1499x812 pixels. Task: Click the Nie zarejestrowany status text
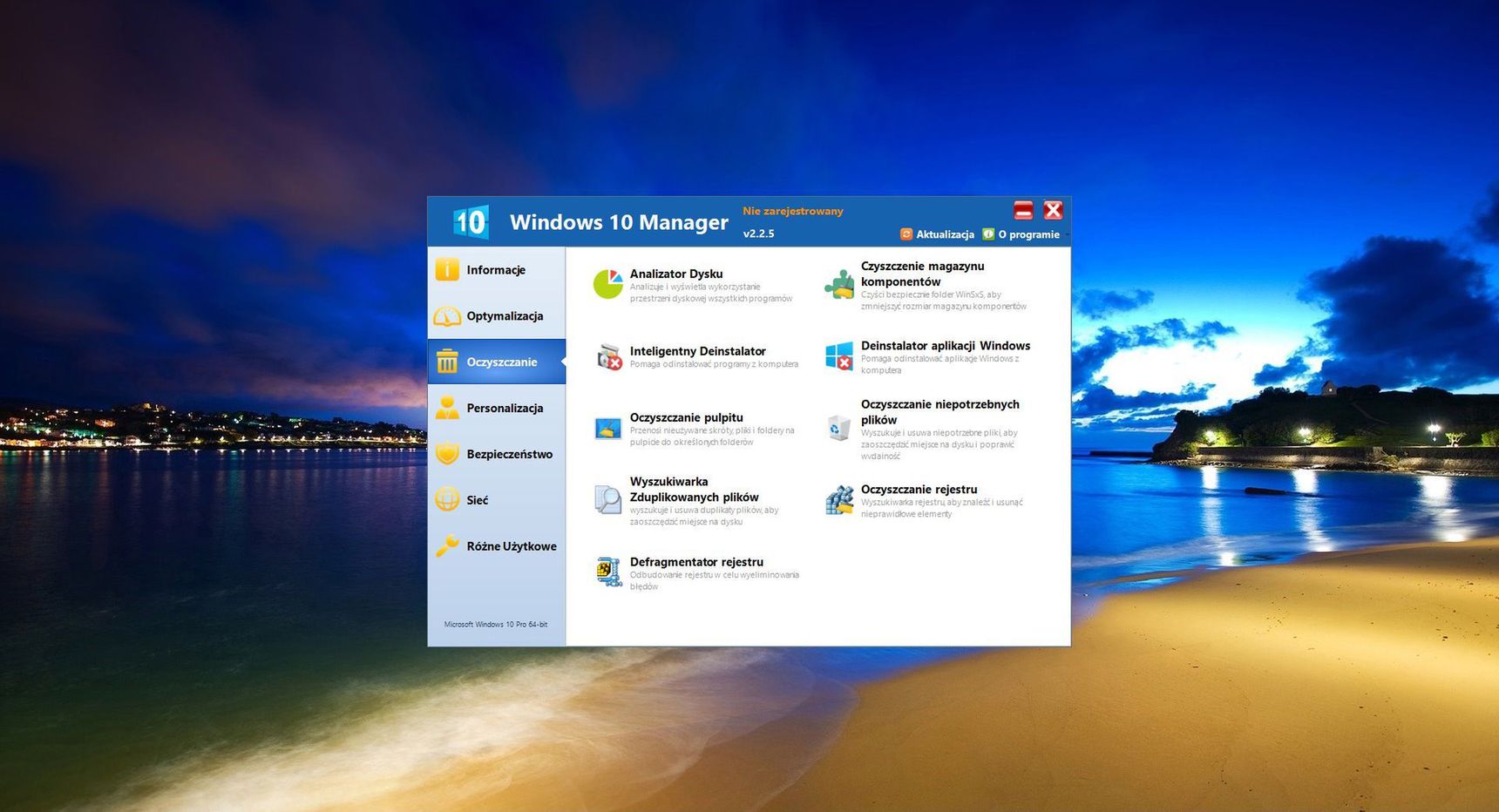(793, 211)
